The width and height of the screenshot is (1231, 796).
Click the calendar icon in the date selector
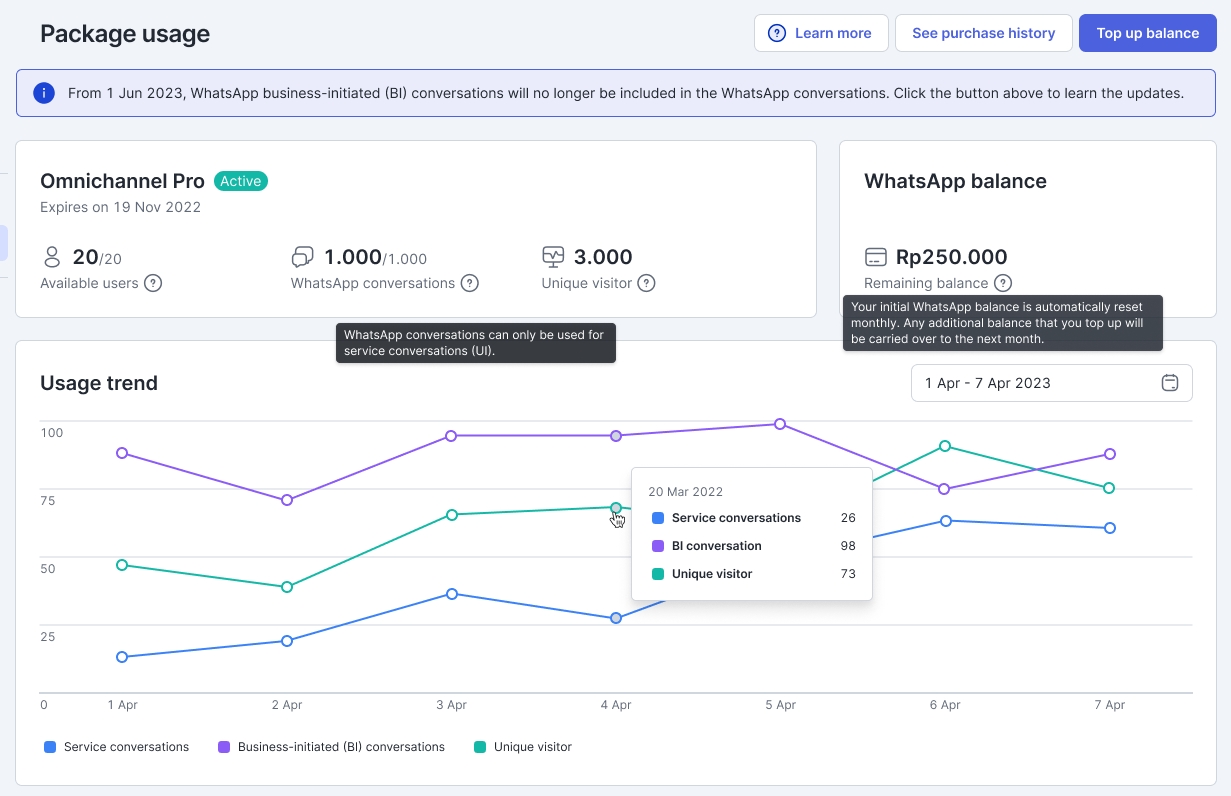click(x=1169, y=382)
